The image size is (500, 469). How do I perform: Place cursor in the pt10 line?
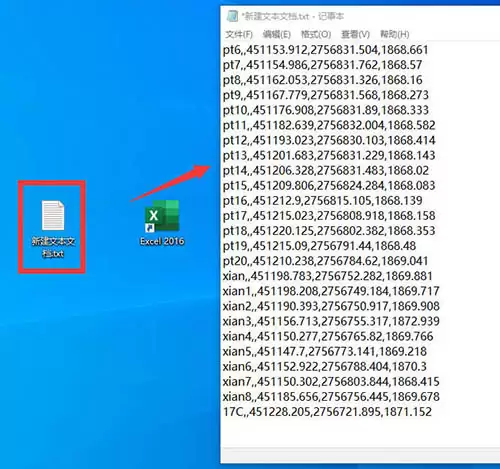click(x=326, y=110)
